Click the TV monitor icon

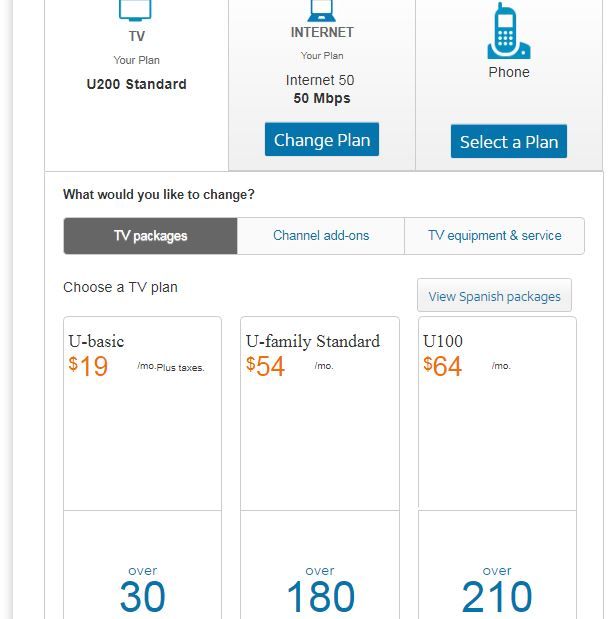tap(136, 10)
